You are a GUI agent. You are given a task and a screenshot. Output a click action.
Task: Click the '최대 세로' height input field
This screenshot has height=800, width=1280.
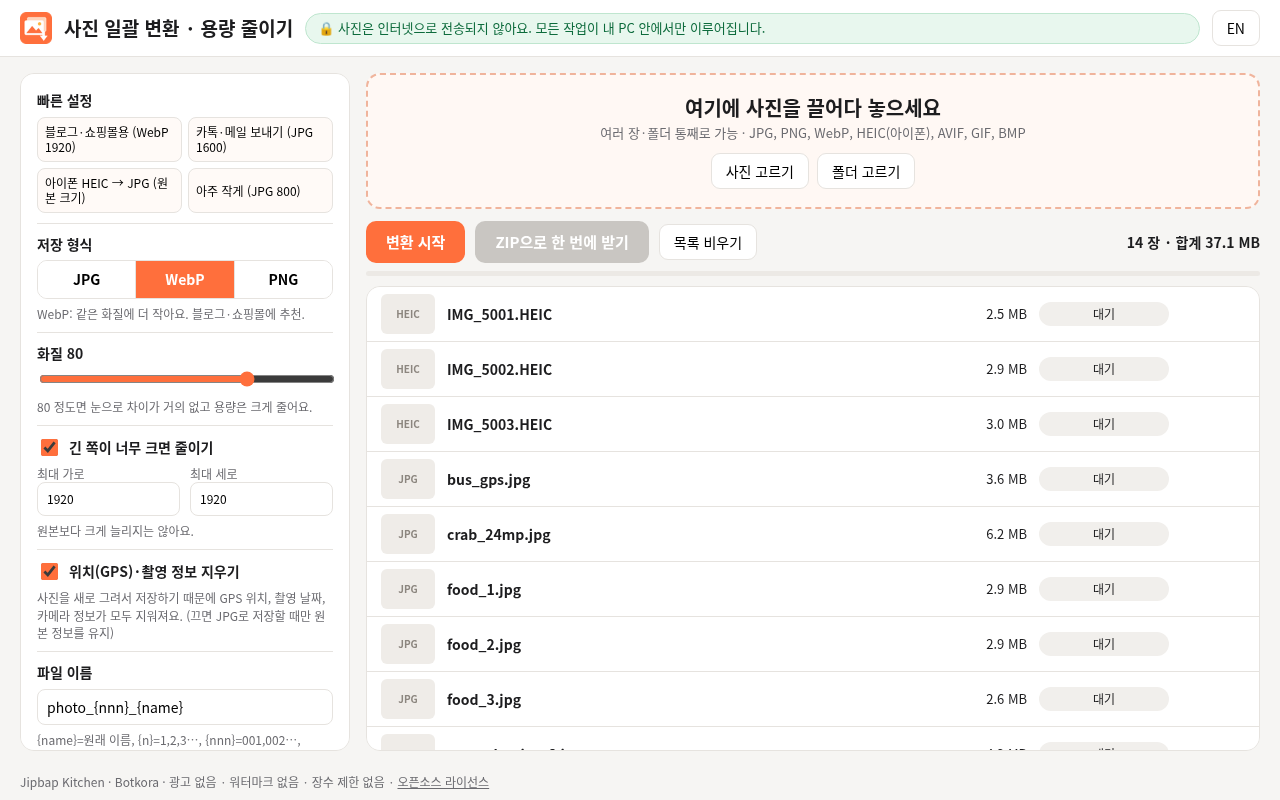point(261,499)
